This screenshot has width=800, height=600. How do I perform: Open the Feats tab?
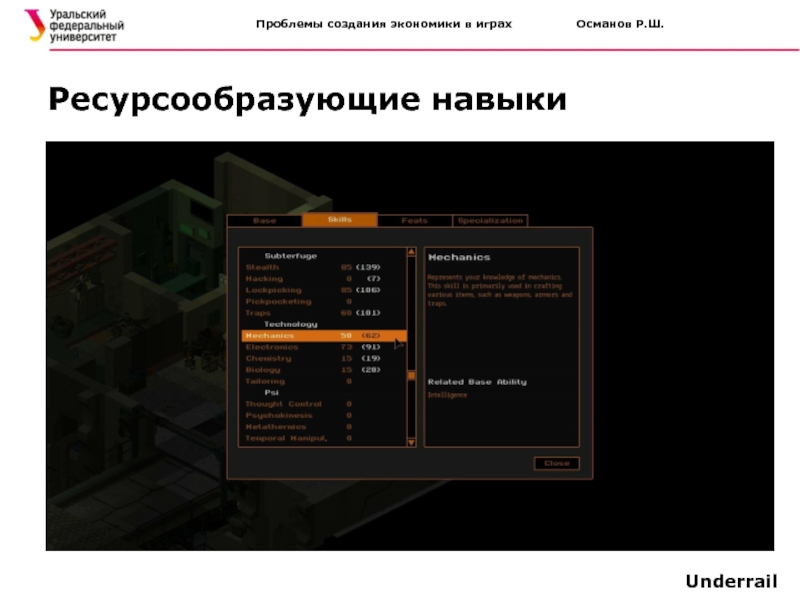click(414, 220)
